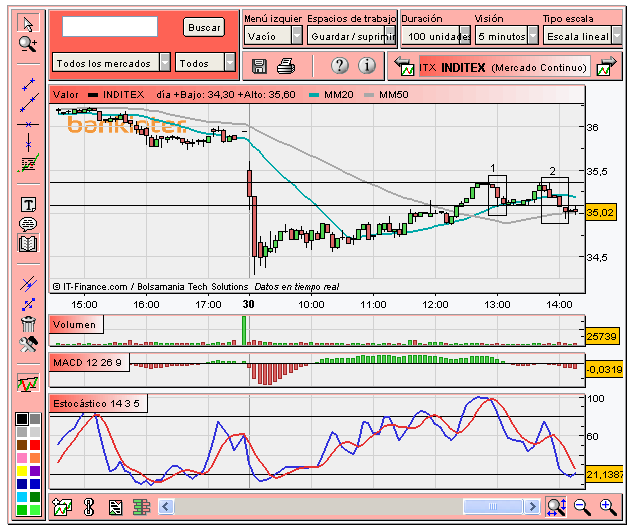Open the 5 minutos view dropdown
This screenshot has width=630, height=530.
pos(507,37)
